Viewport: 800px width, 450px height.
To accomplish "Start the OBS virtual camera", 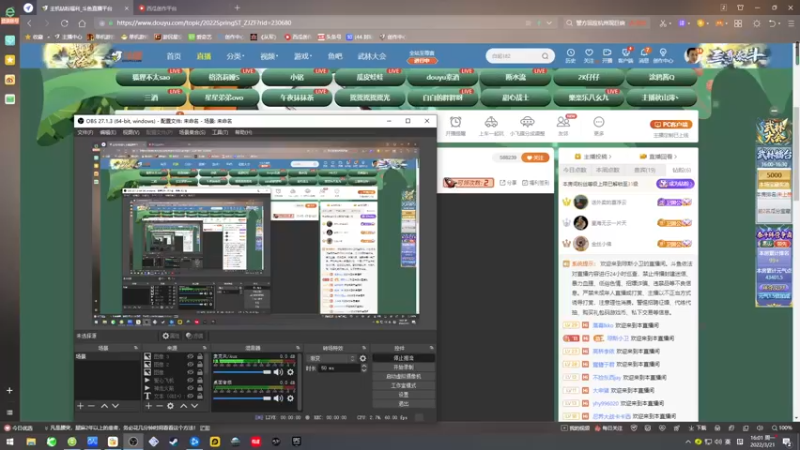I will [404, 377].
